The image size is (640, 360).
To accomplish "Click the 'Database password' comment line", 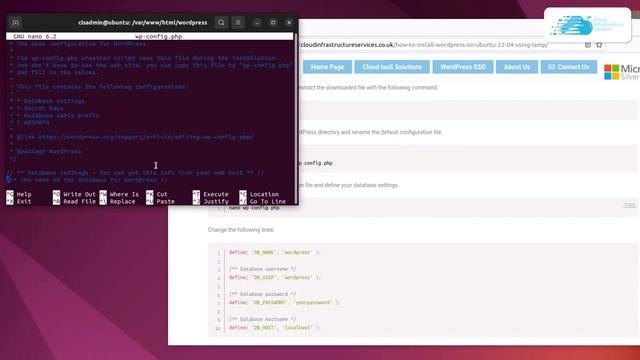I will point(262,294).
